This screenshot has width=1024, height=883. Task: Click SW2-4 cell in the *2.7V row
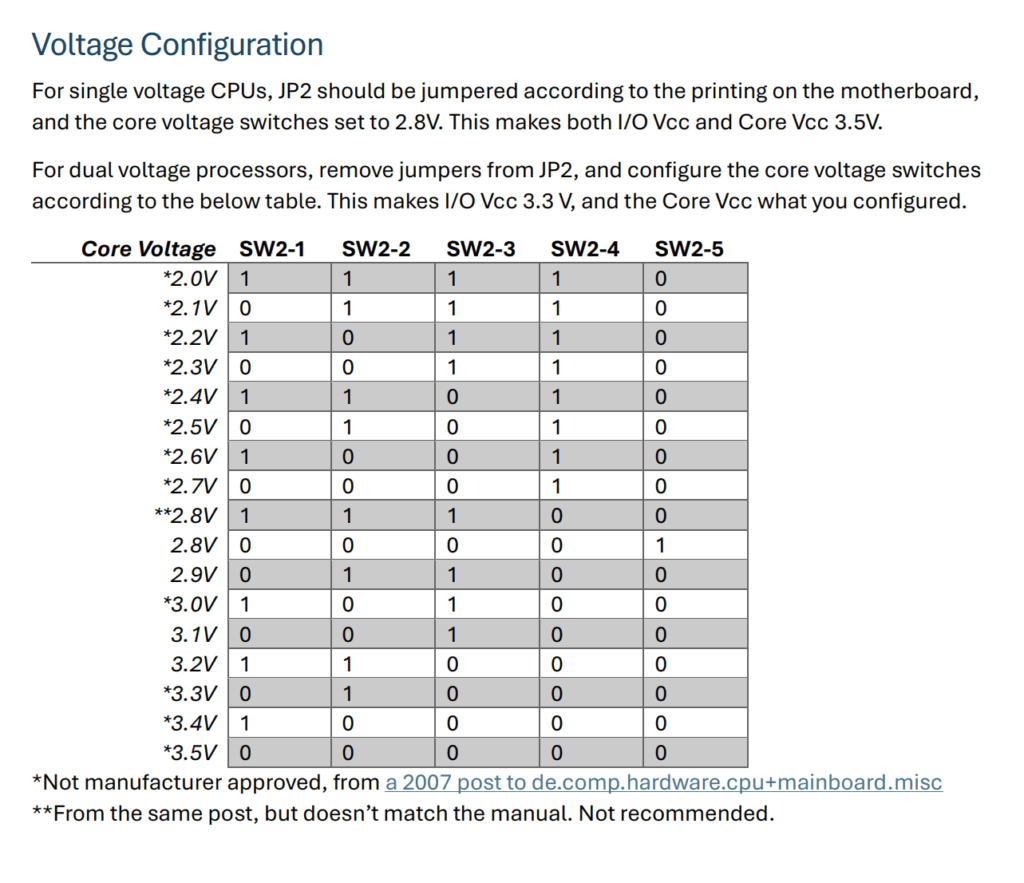(594, 486)
